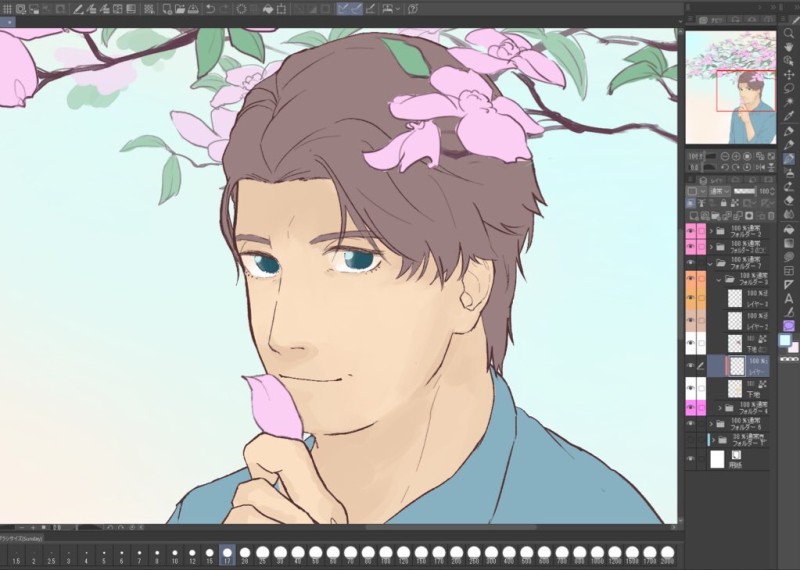Collapse フォルダー 3 layer folder
The image size is (800, 570).
(x=719, y=279)
